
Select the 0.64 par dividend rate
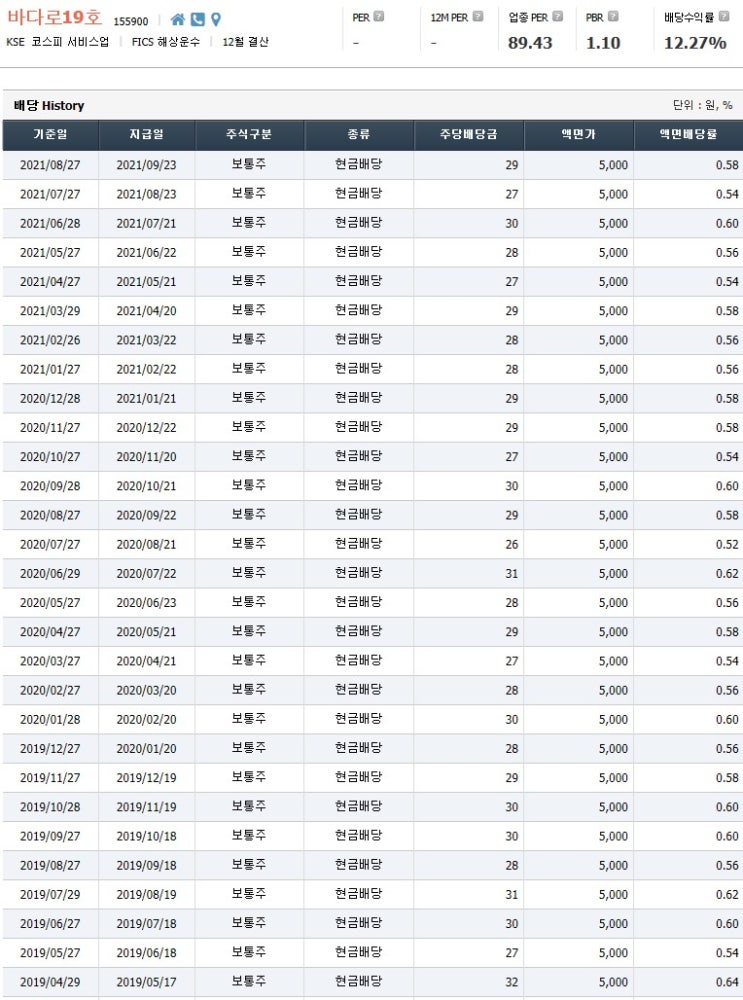tap(727, 982)
